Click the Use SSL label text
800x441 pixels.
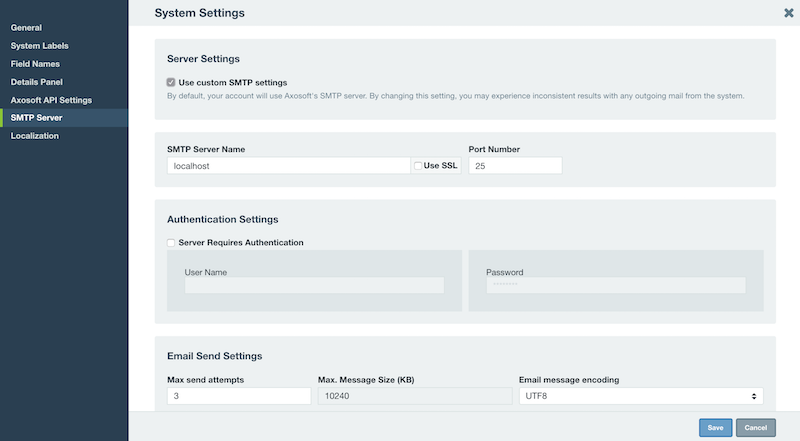tap(440, 165)
